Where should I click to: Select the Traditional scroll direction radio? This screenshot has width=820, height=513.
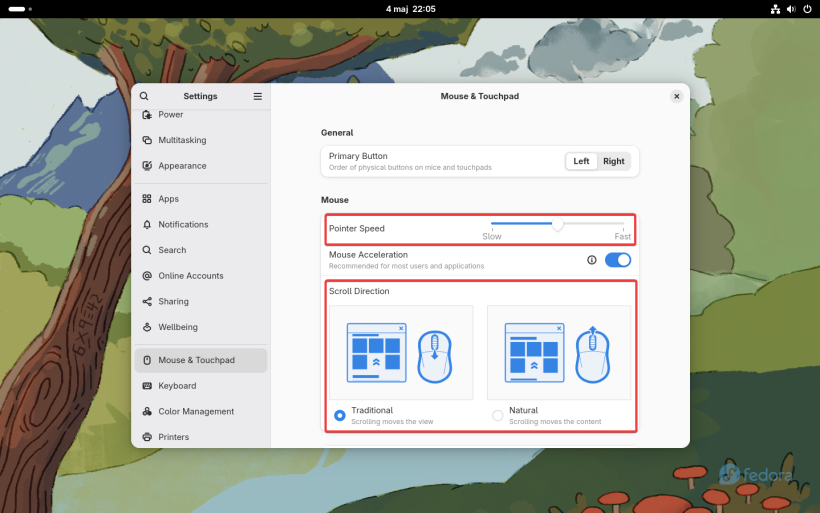340,415
